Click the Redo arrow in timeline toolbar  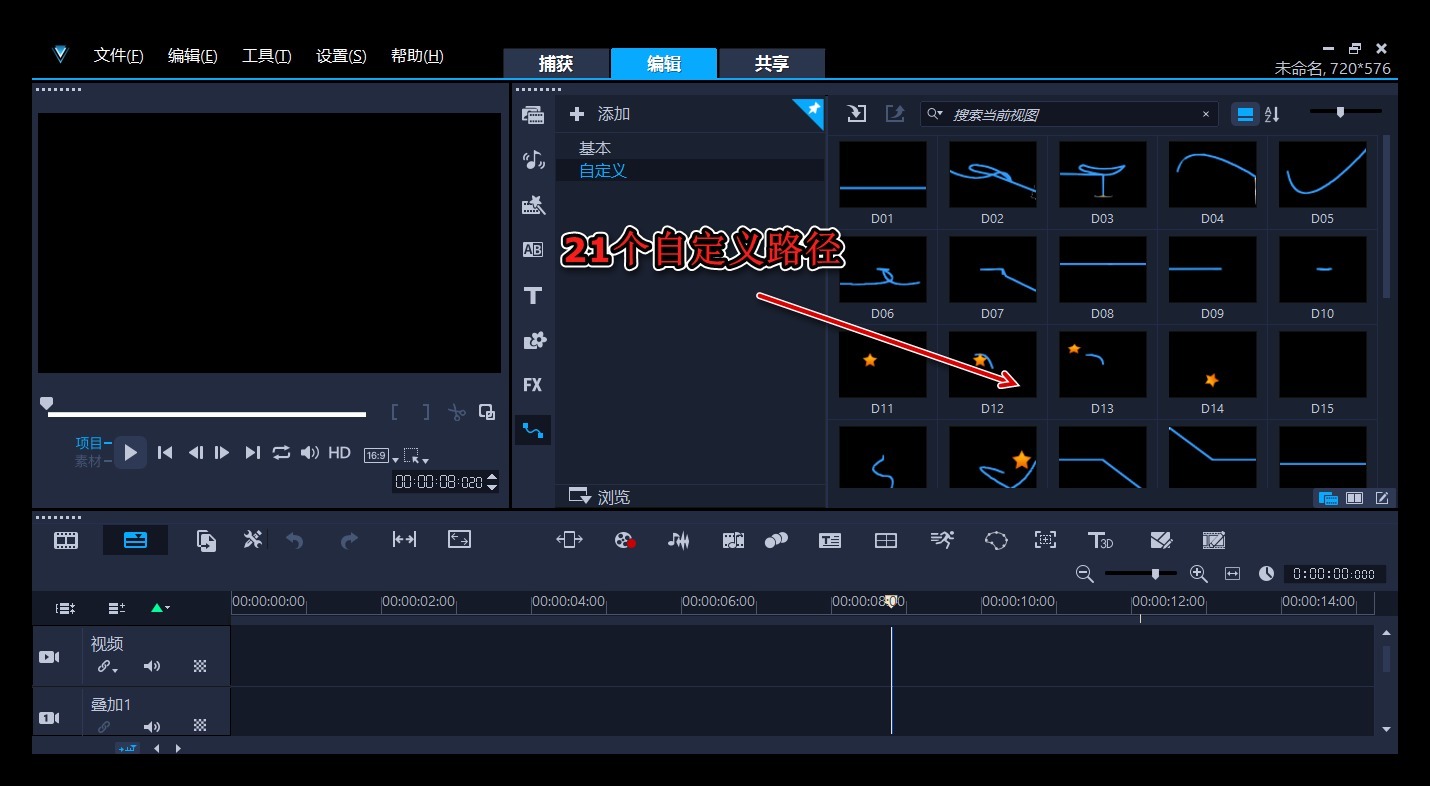coord(349,540)
